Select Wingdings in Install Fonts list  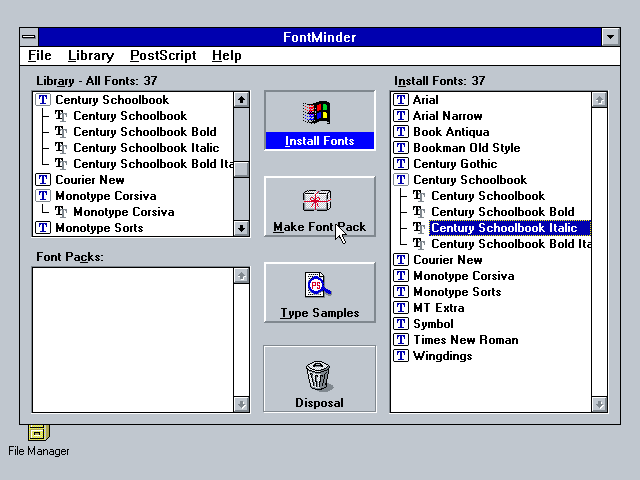(x=442, y=356)
